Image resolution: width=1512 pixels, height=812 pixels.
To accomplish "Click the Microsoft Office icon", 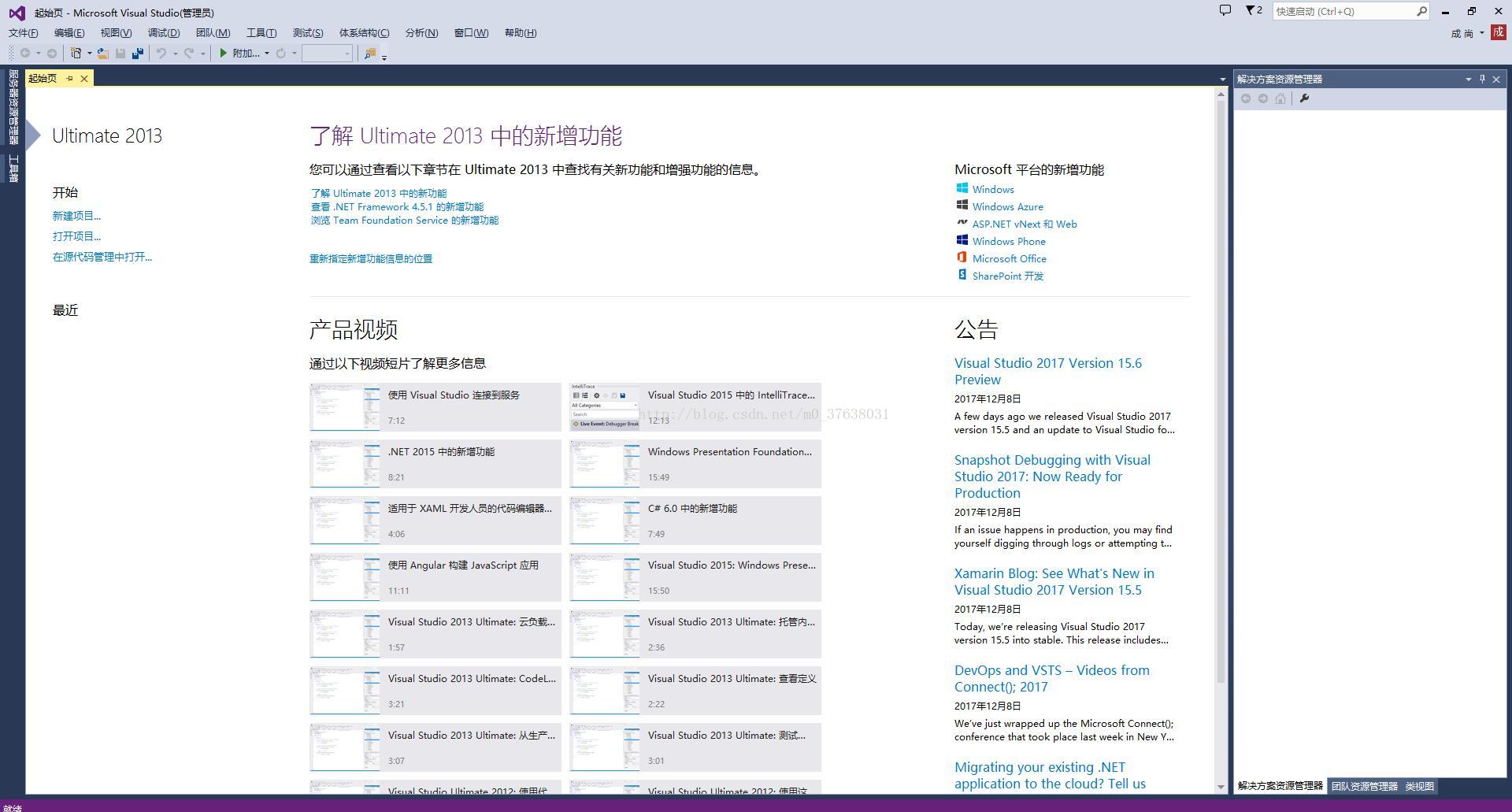I will tap(962, 258).
